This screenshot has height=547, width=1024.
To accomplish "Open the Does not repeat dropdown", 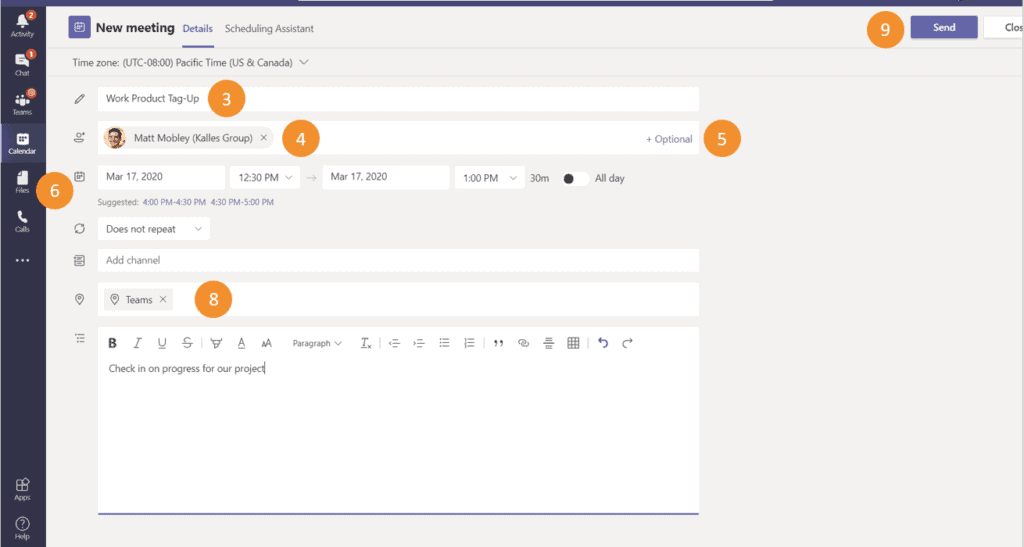I will (153, 228).
